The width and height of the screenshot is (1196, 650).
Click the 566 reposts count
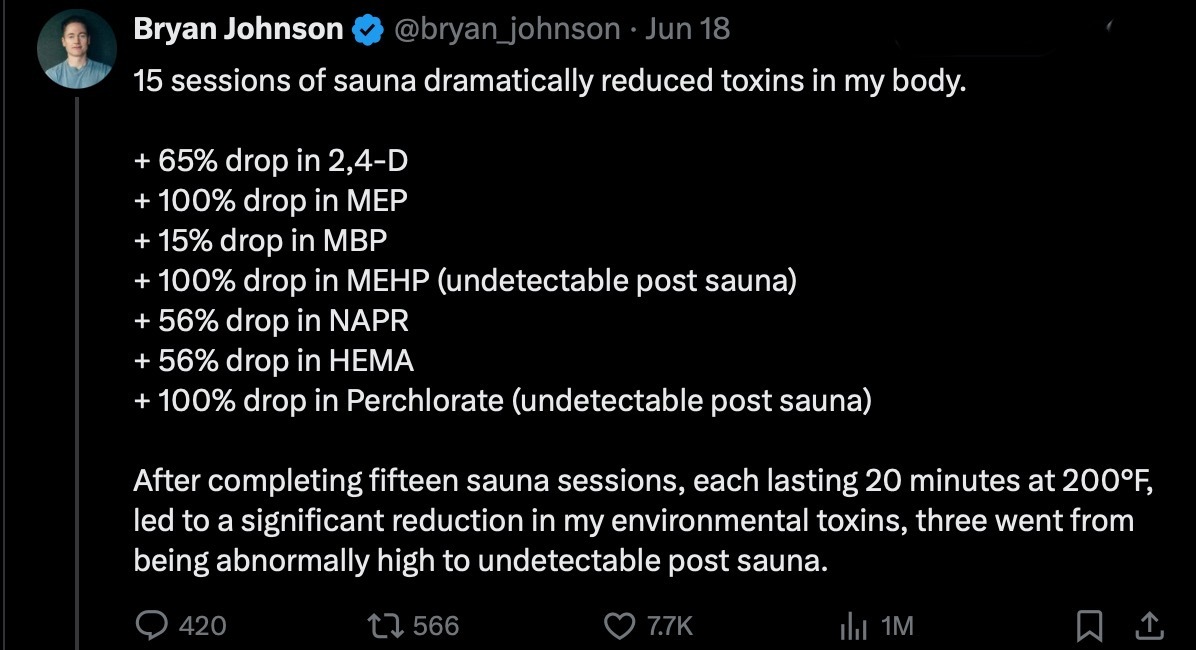pyautogui.click(x=436, y=626)
